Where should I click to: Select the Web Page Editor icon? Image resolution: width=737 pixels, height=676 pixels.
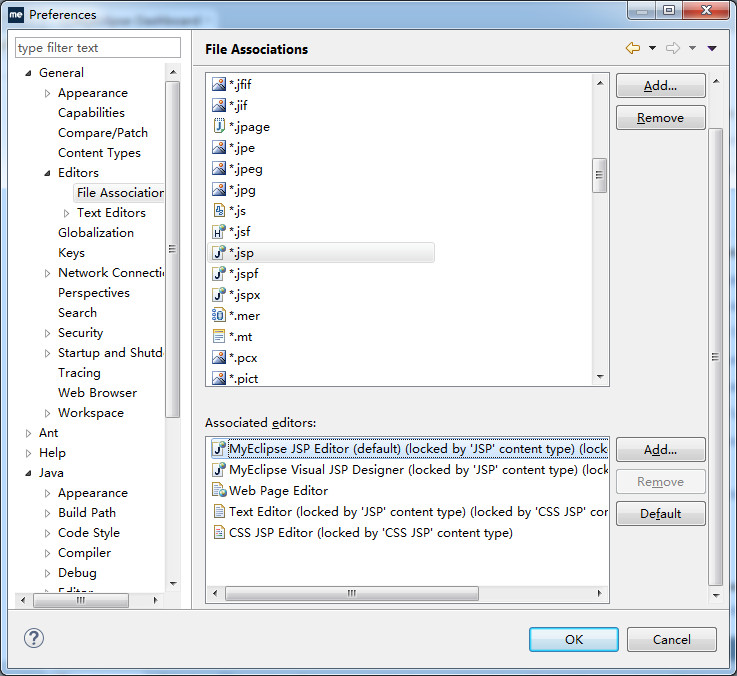point(220,491)
